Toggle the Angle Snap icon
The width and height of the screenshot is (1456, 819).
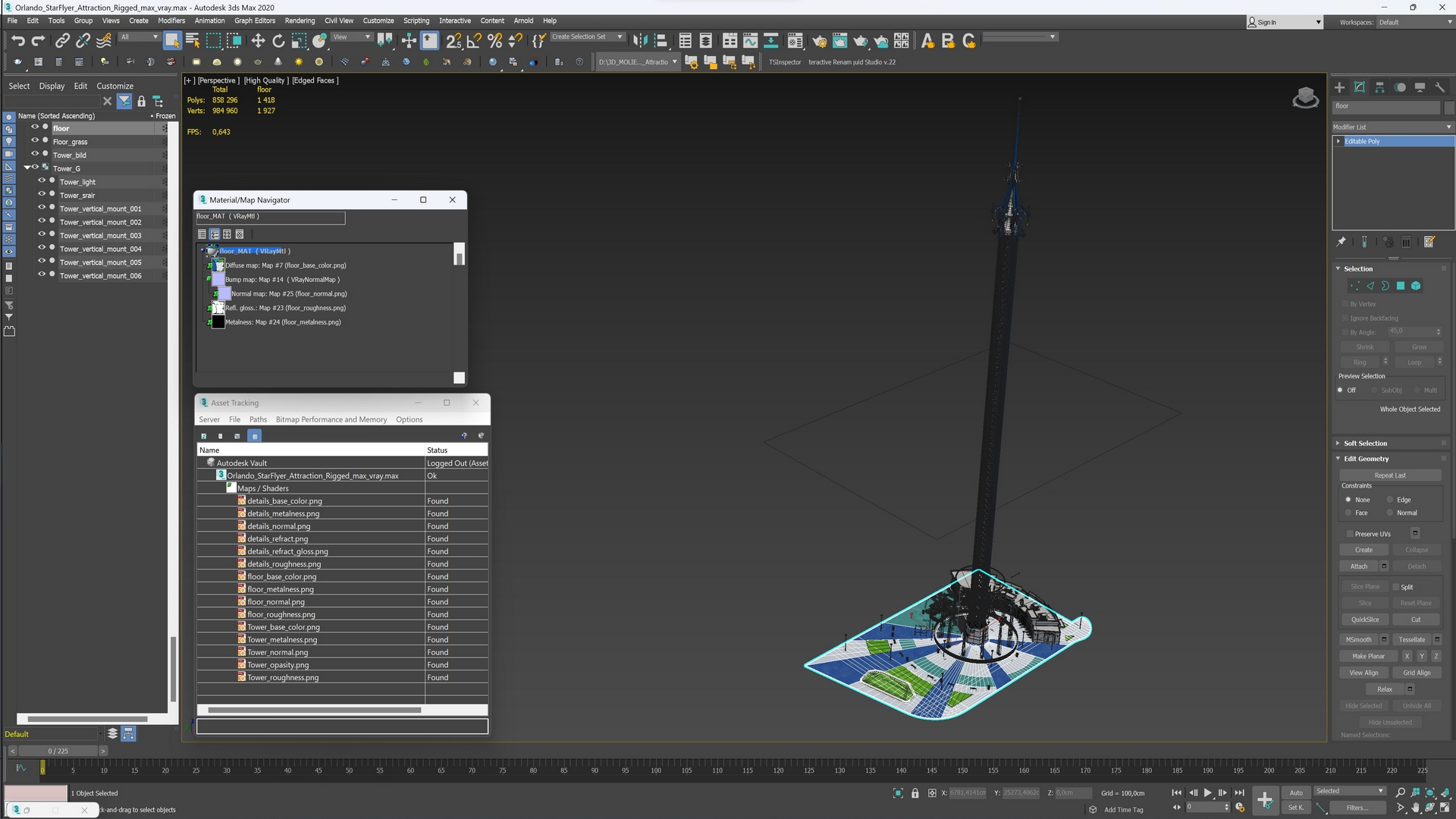coord(474,40)
